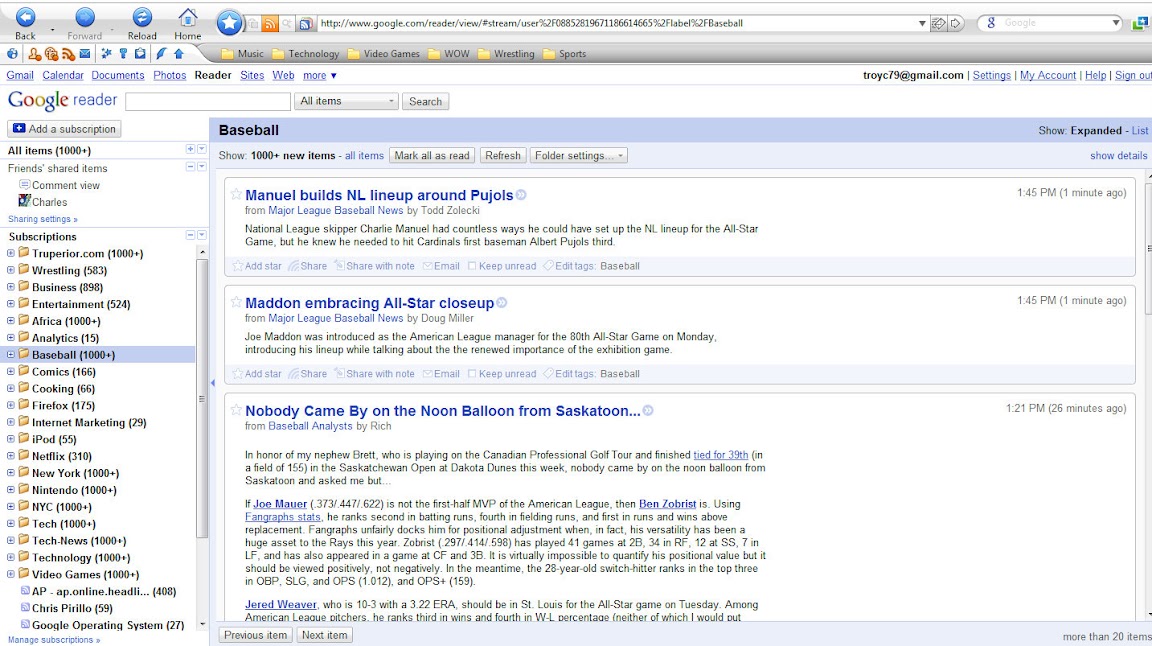Viewport: 1152px width, 646px height.
Task: Share with note on the Maddon article
Action: click(374, 373)
